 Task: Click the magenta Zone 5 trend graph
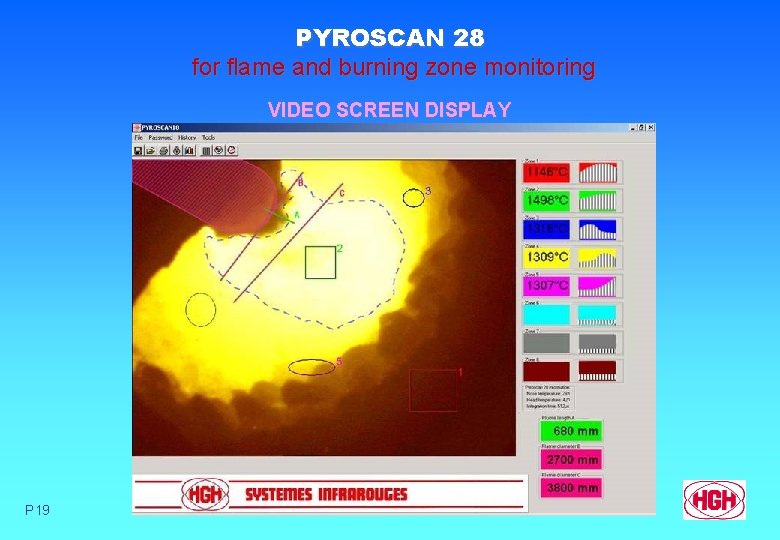(597, 286)
